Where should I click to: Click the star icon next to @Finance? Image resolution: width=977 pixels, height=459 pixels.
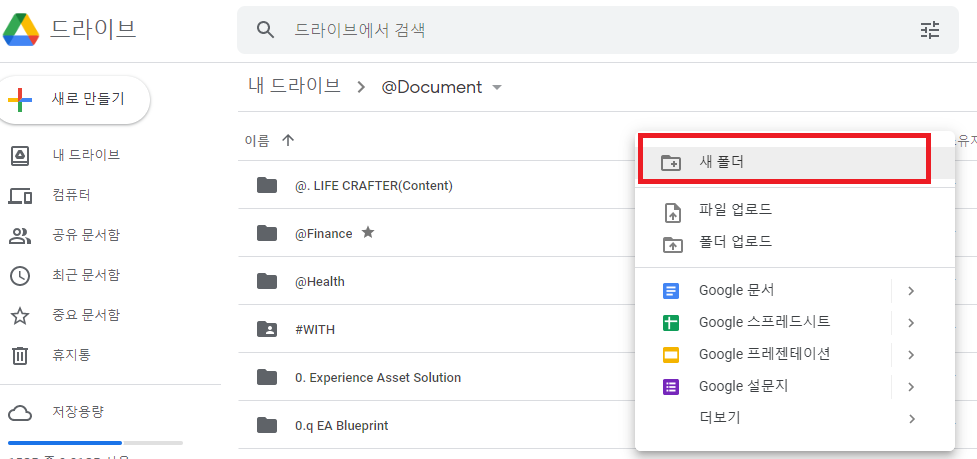point(368,233)
